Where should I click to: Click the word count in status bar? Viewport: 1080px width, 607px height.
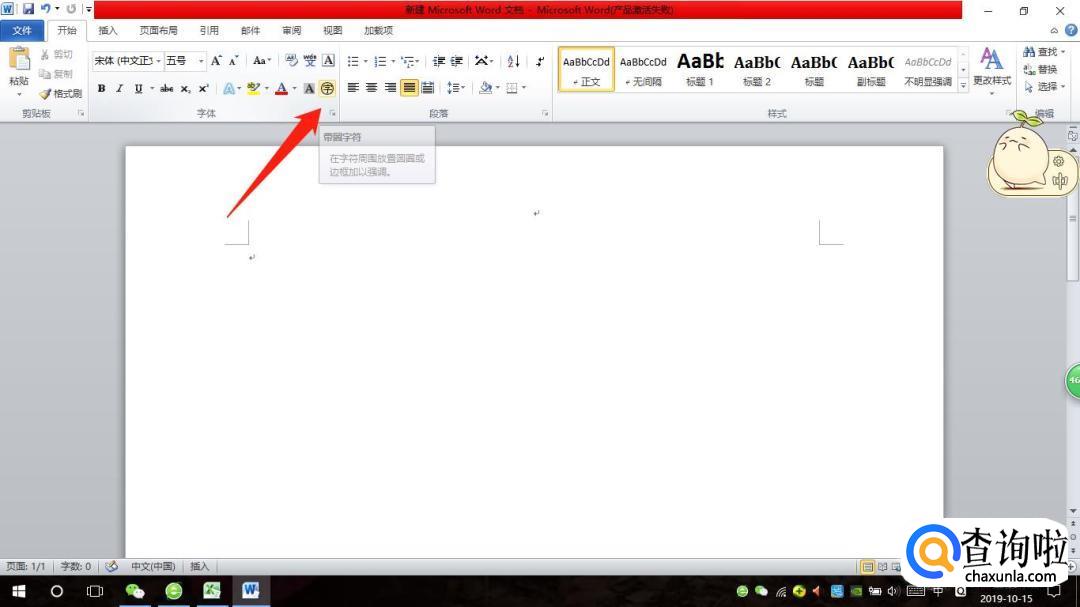(76, 566)
